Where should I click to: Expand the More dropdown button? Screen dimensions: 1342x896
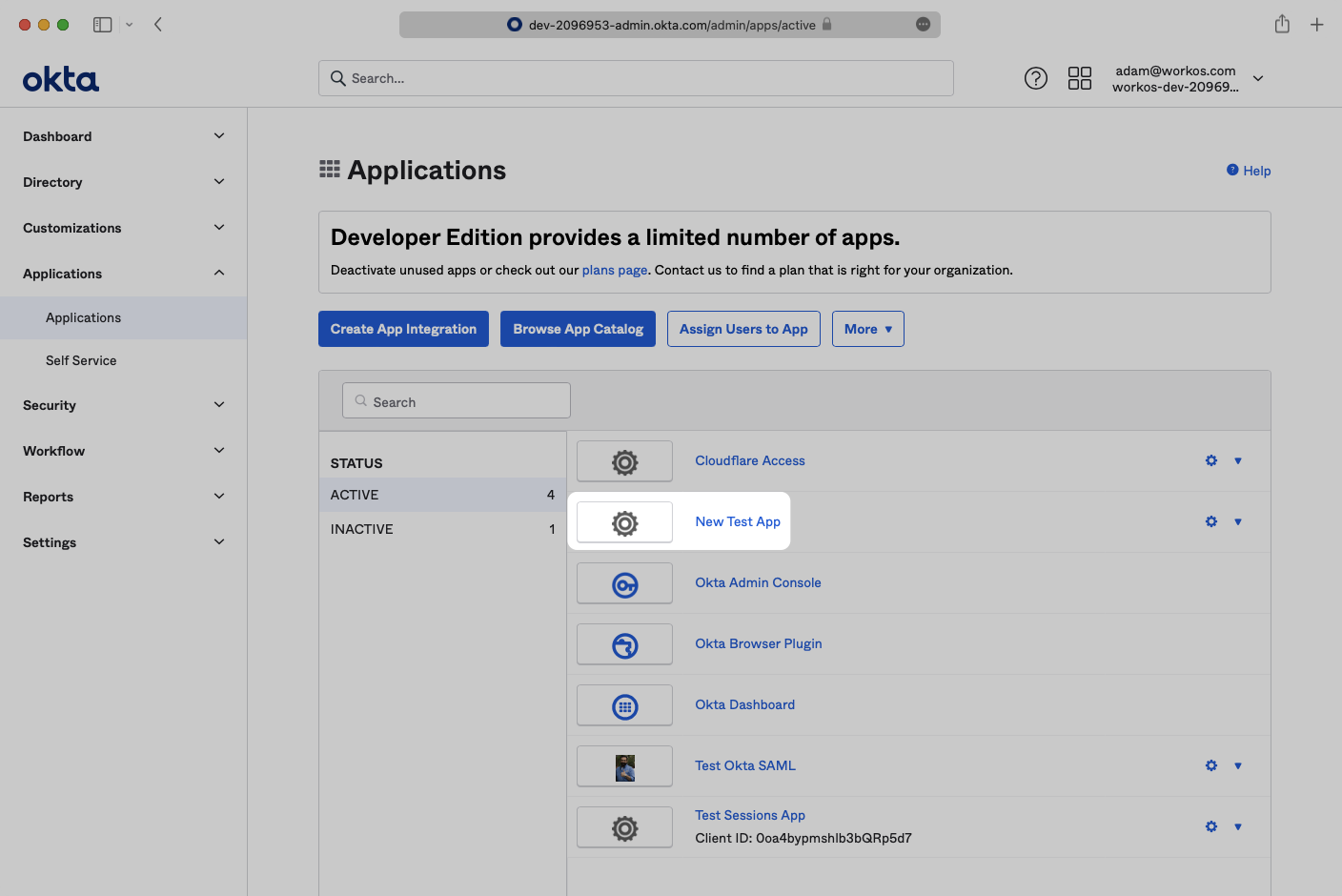coord(867,329)
